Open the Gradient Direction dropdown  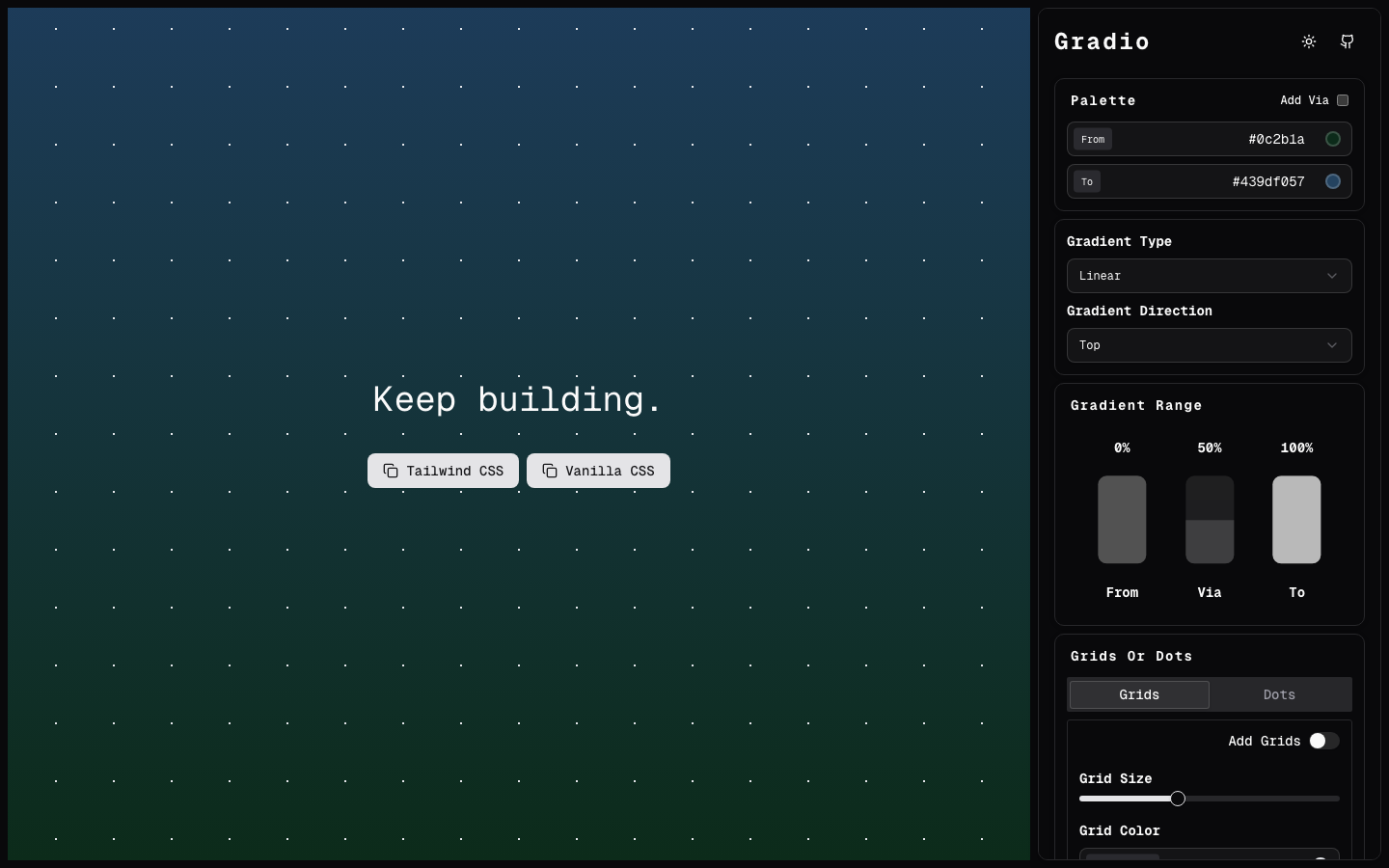1210,345
